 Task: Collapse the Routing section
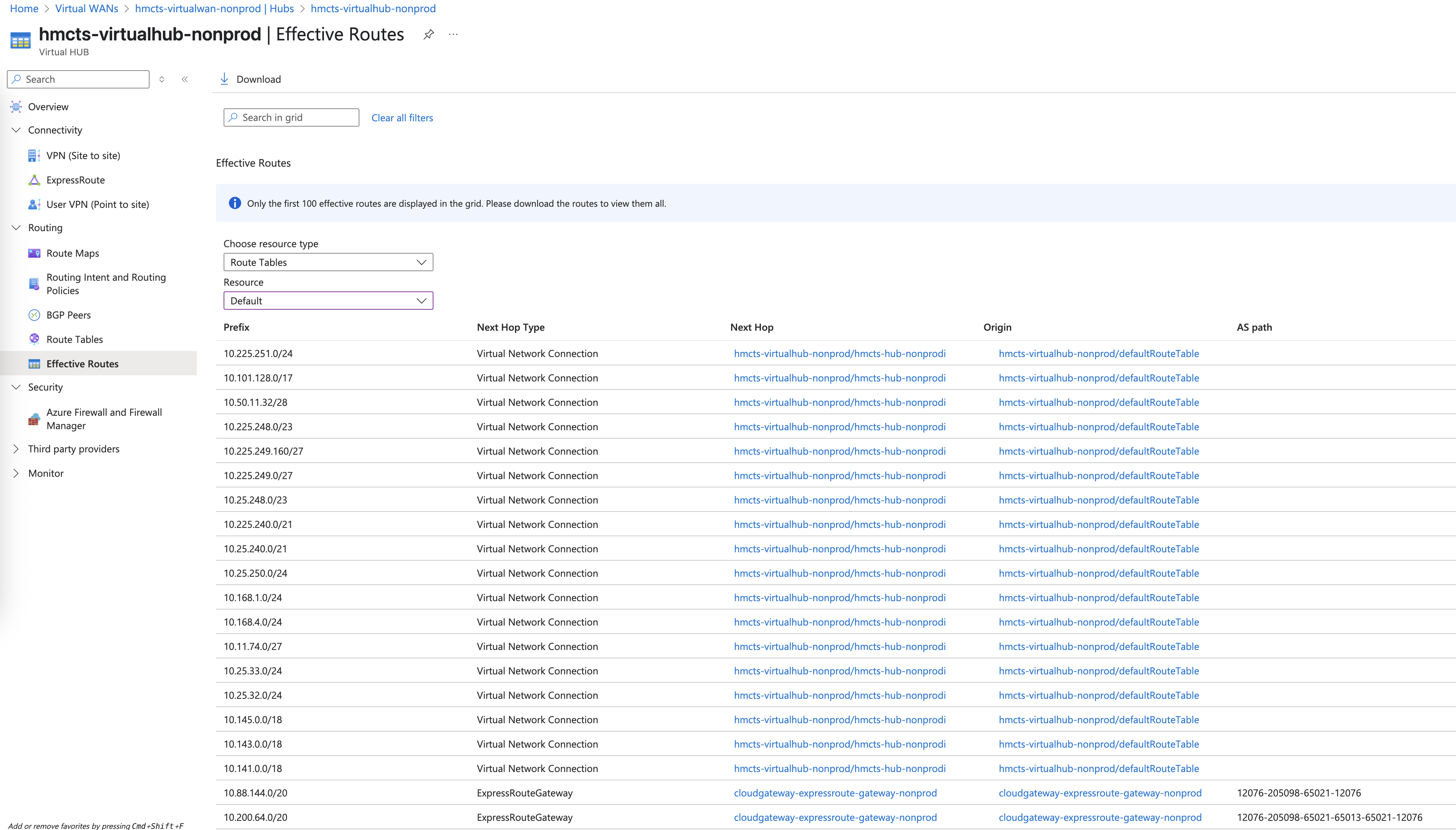coord(16,227)
